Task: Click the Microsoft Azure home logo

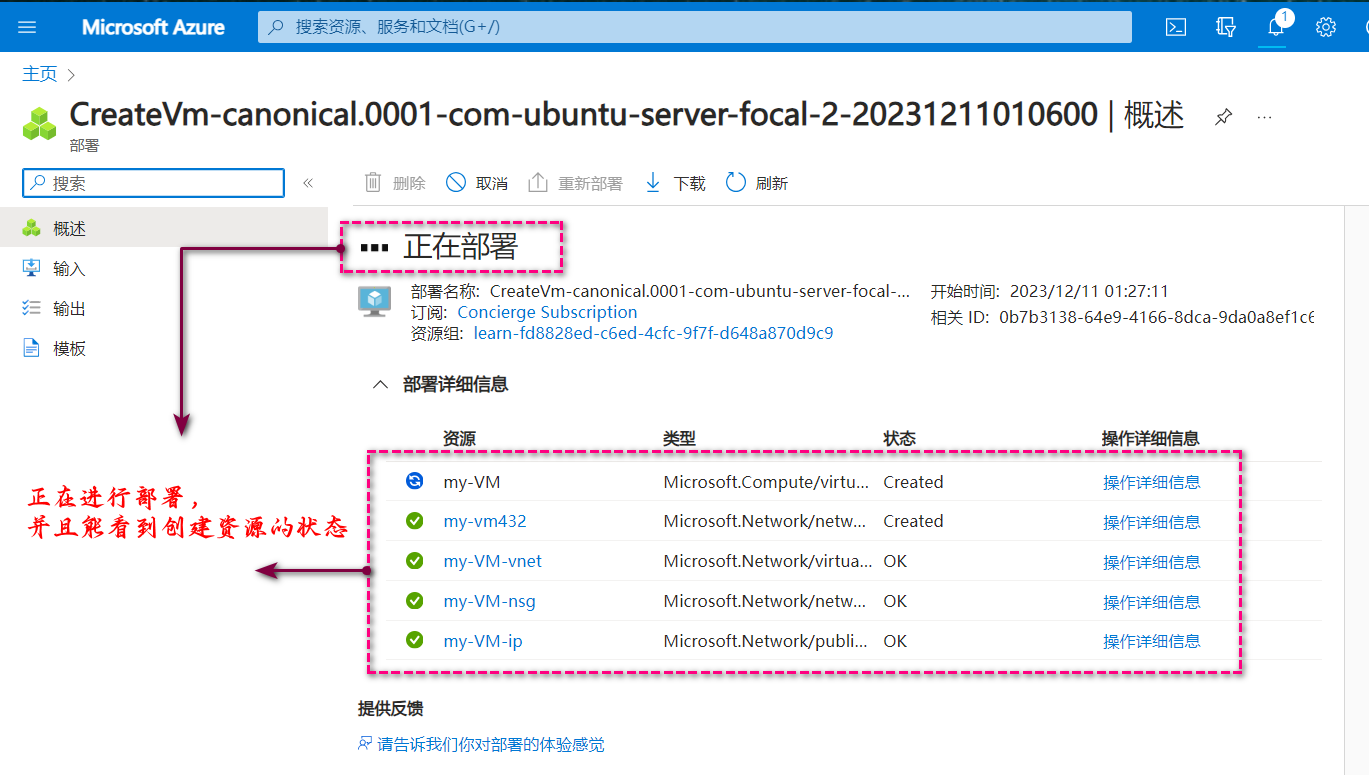Action: click(153, 27)
